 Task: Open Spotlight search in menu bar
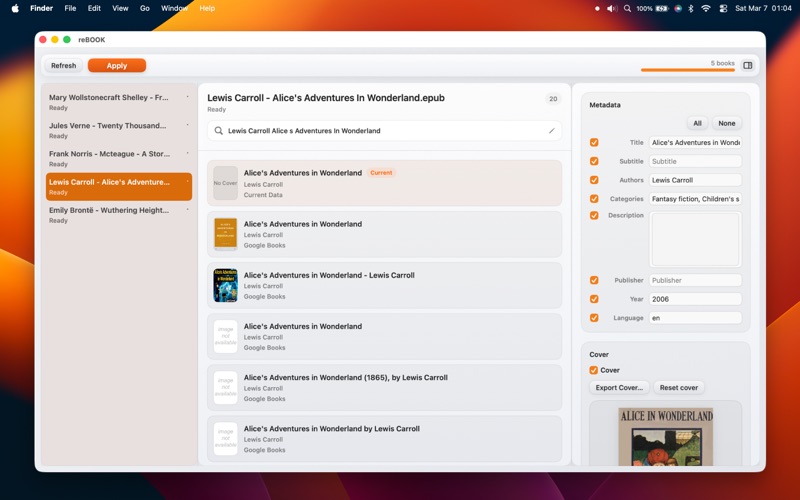click(627, 8)
